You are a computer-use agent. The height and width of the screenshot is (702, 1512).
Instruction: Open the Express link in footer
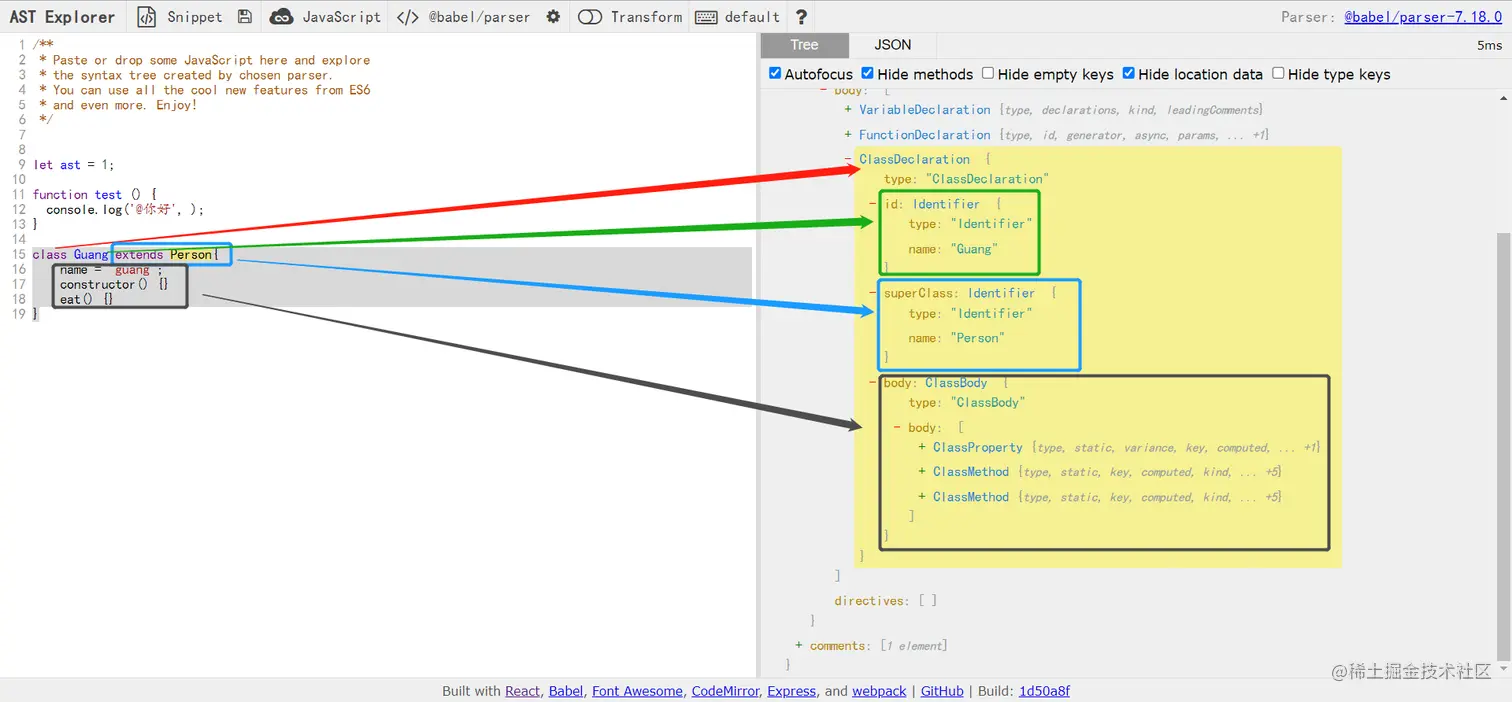coord(792,691)
